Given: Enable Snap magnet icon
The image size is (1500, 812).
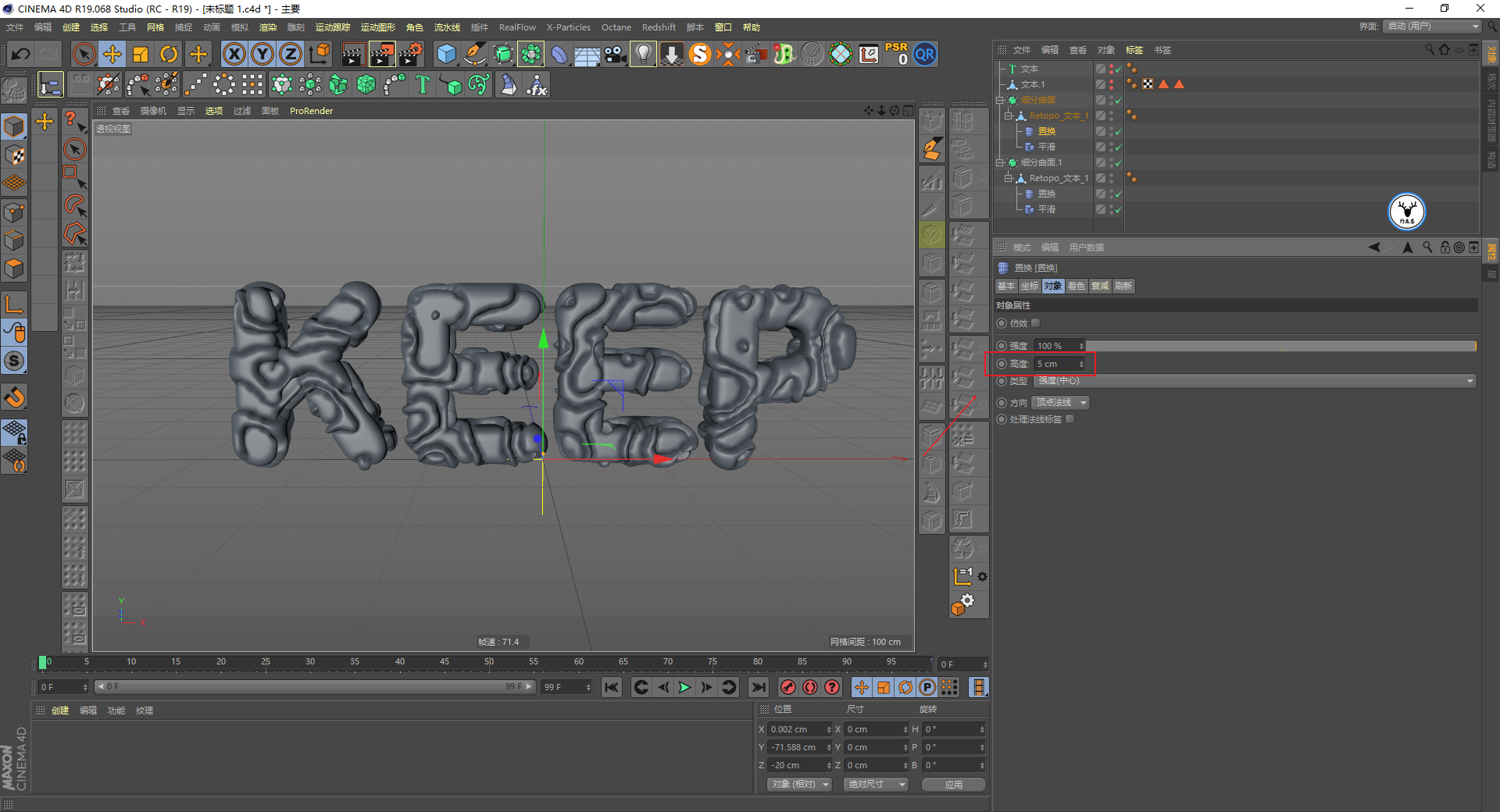Looking at the screenshot, I should pyautogui.click(x=15, y=397).
